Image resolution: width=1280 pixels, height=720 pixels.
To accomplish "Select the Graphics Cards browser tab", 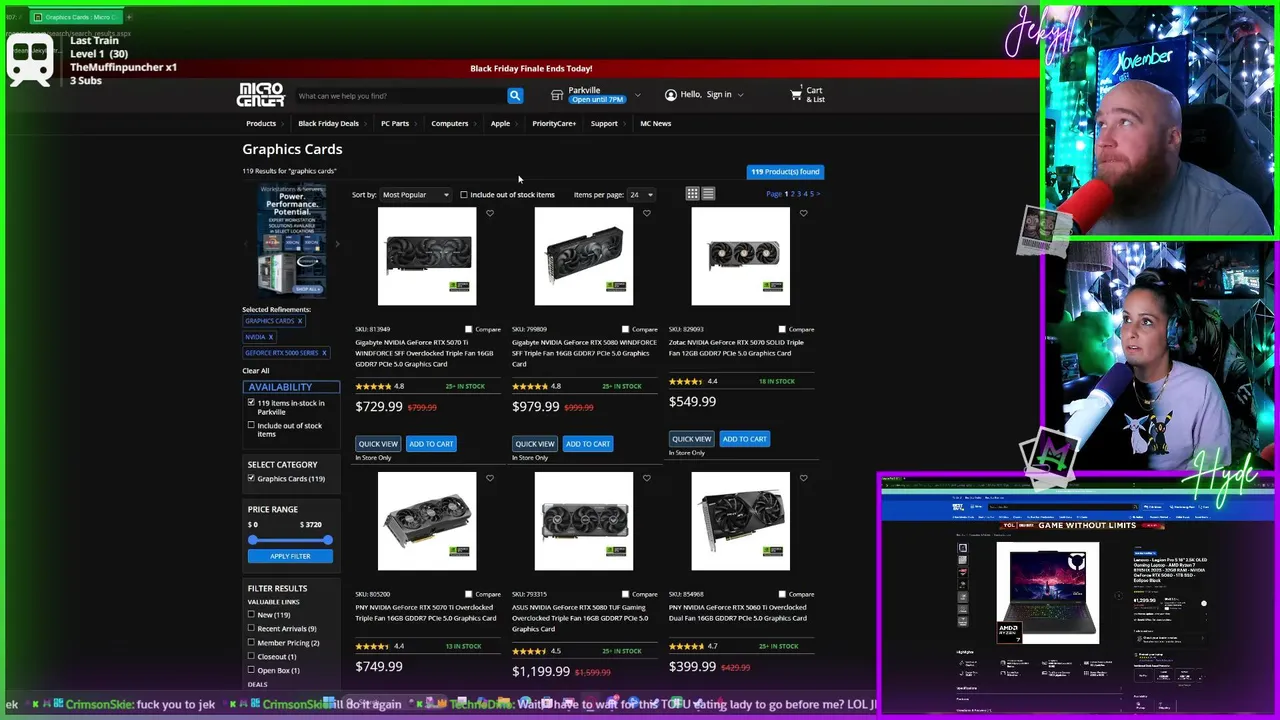I will (75, 17).
